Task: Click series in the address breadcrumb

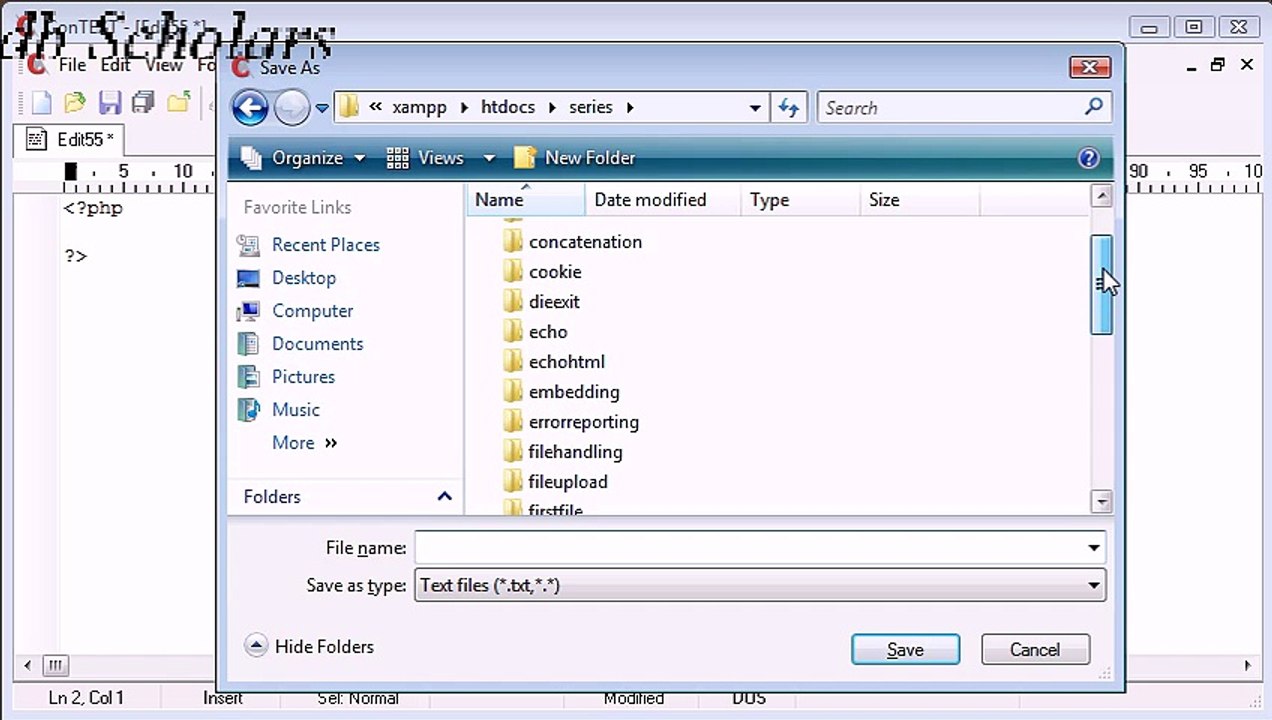Action: coord(591,108)
